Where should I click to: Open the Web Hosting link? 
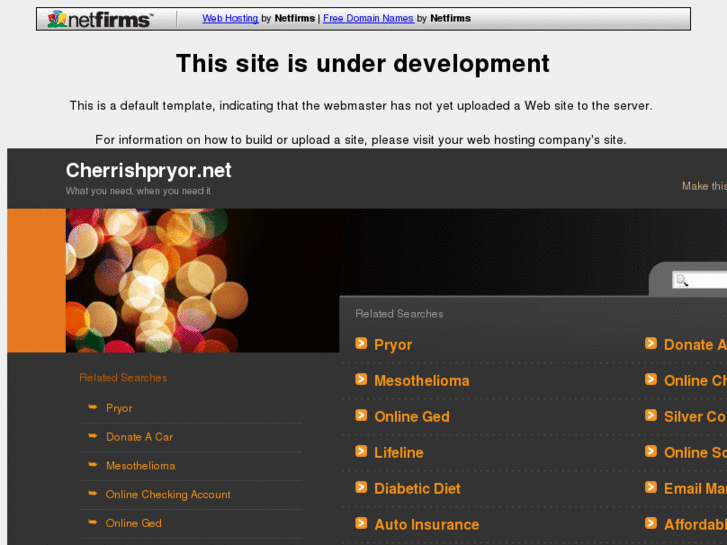point(230,18)
